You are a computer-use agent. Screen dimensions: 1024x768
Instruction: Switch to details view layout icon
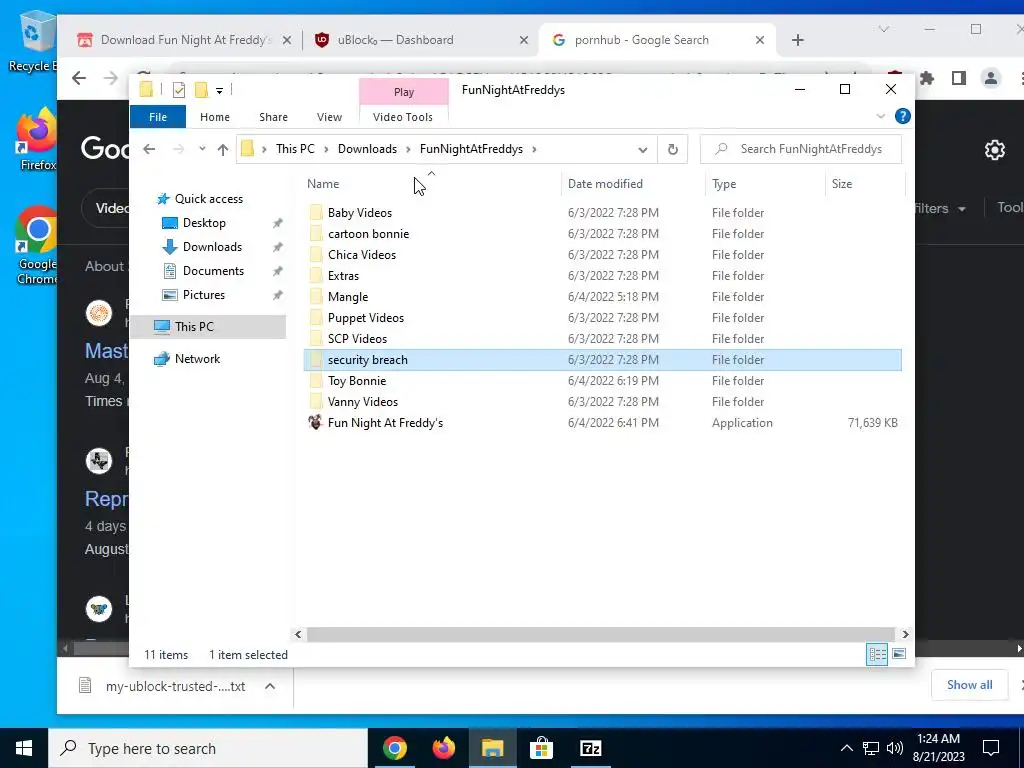[877, 654]
